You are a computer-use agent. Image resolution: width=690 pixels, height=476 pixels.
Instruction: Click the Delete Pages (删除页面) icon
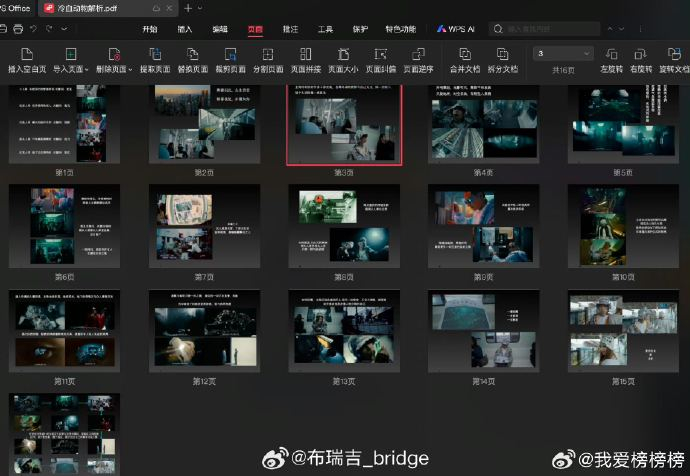[114, 54]
